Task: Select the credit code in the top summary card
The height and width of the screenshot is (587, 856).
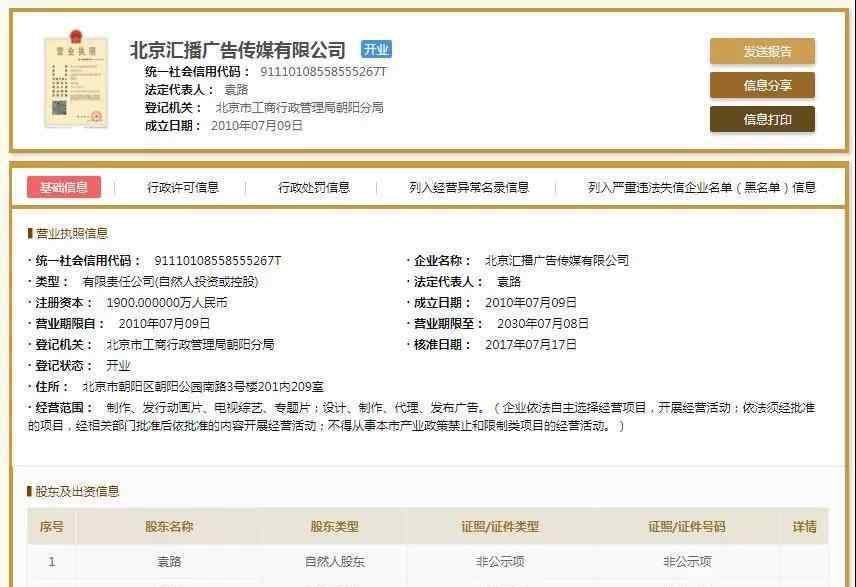Action: point(323,72)
